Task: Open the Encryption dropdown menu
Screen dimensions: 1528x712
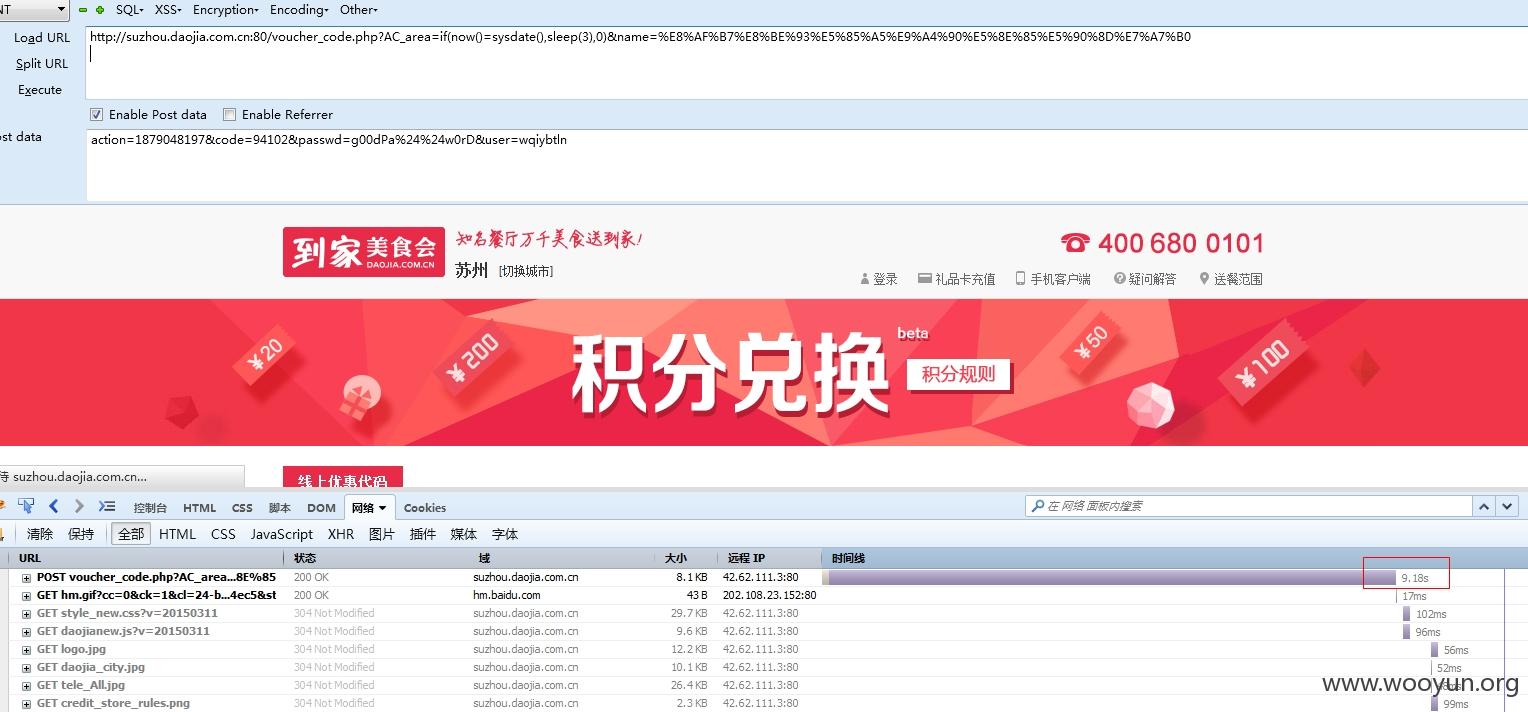Action: (x=226, y=10)
